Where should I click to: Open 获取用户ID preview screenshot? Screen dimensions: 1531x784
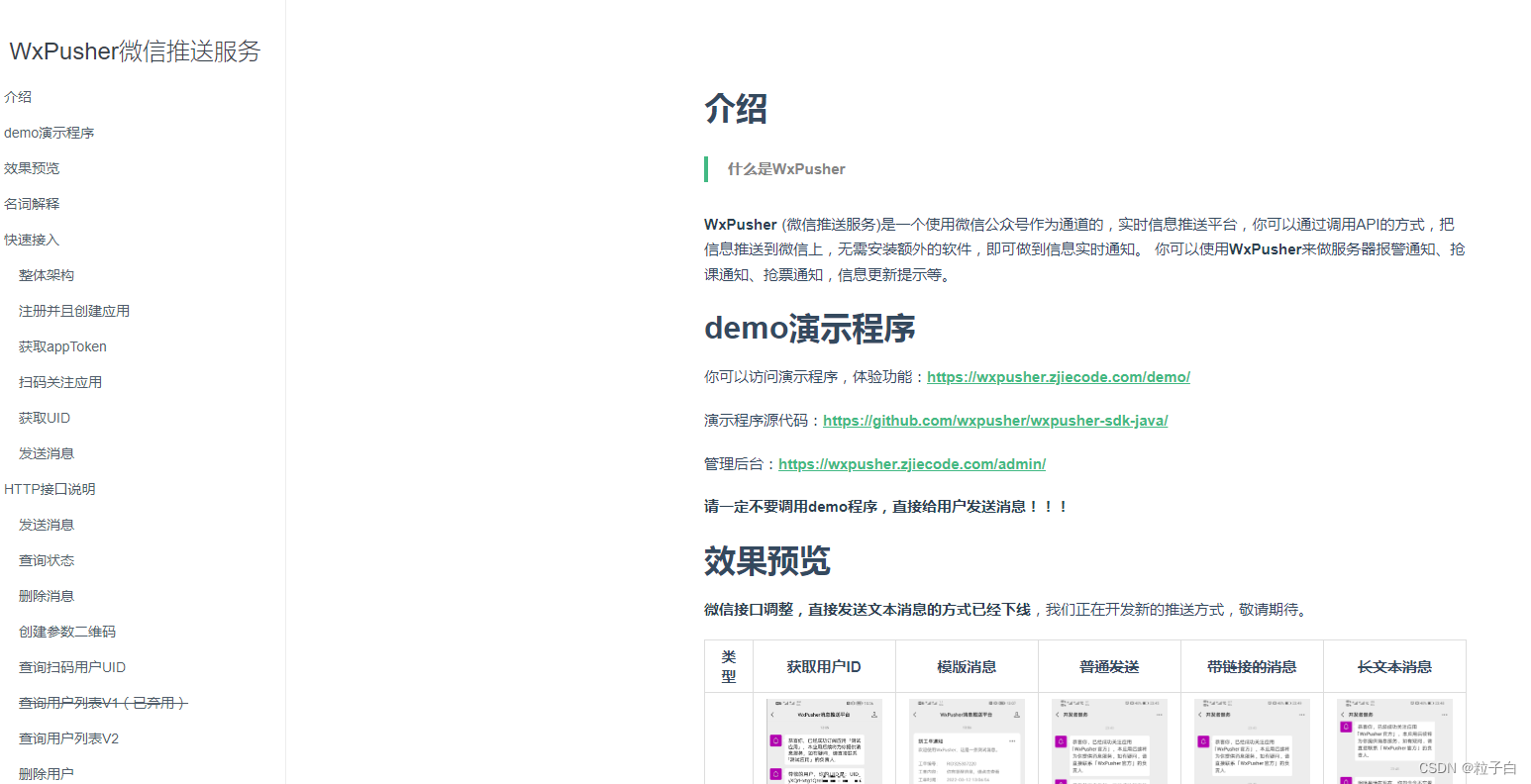(x=824, y=741)
